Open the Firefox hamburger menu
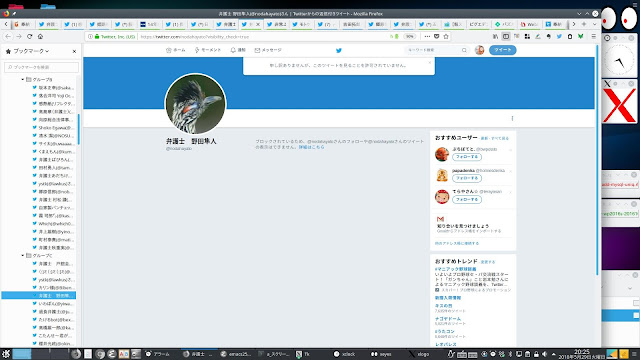640x360 pixels. 594,36
